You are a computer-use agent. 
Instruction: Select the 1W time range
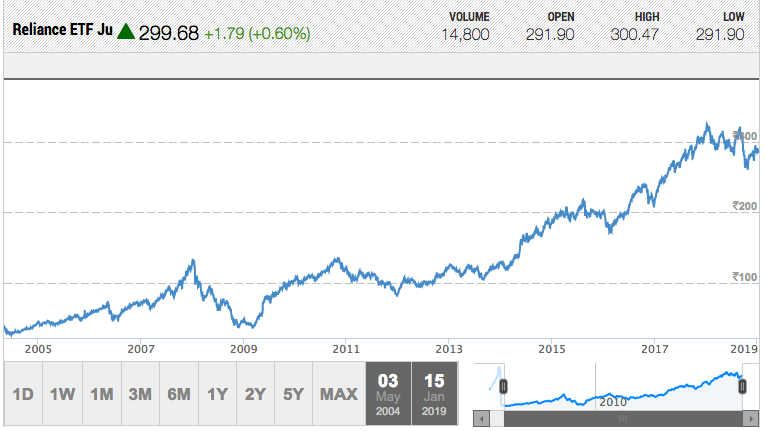(62, 393)
